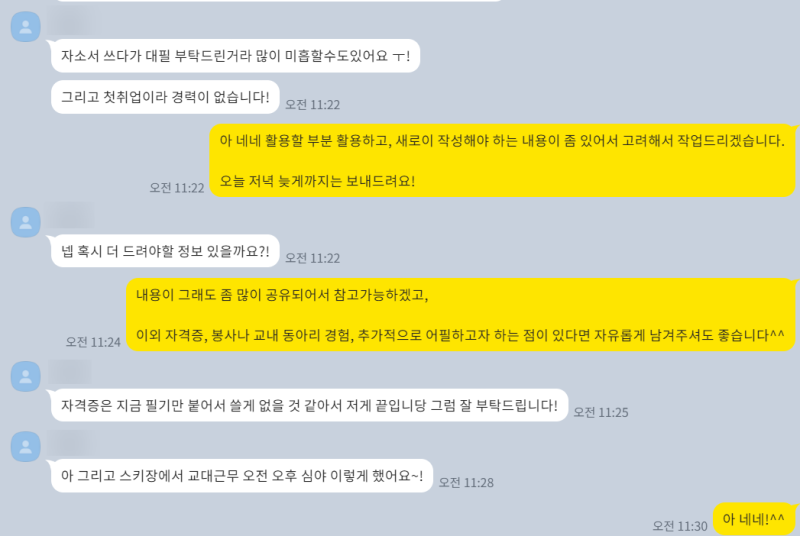The width and height of the screenshot is (800, 536).
Task: Click yellow bubble starting '아 네네 활용할 부분'
Action: pos(502,161)
